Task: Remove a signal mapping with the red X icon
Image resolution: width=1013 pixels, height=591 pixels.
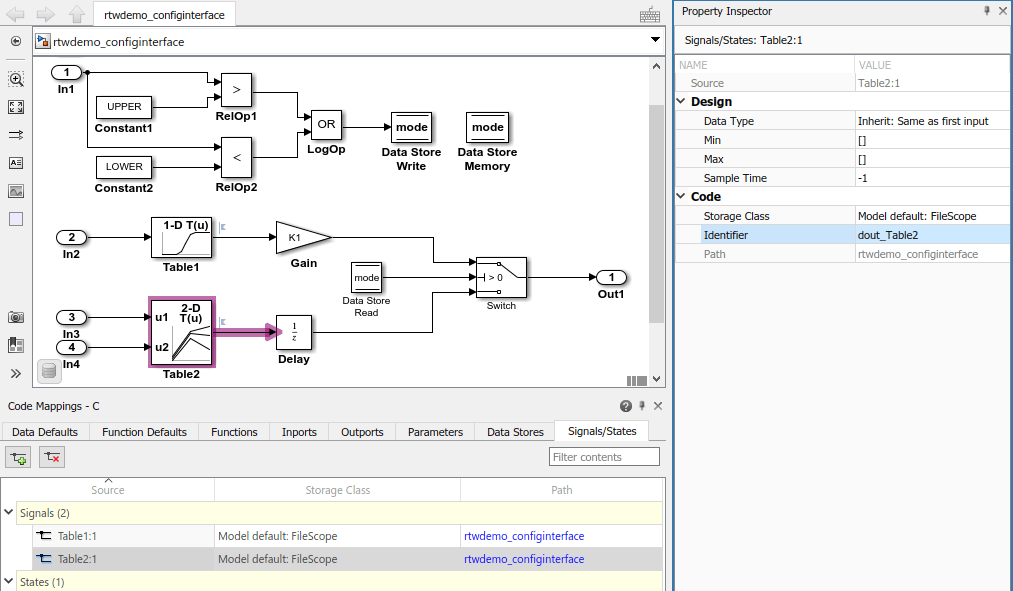Action: (x=51, y=456)
